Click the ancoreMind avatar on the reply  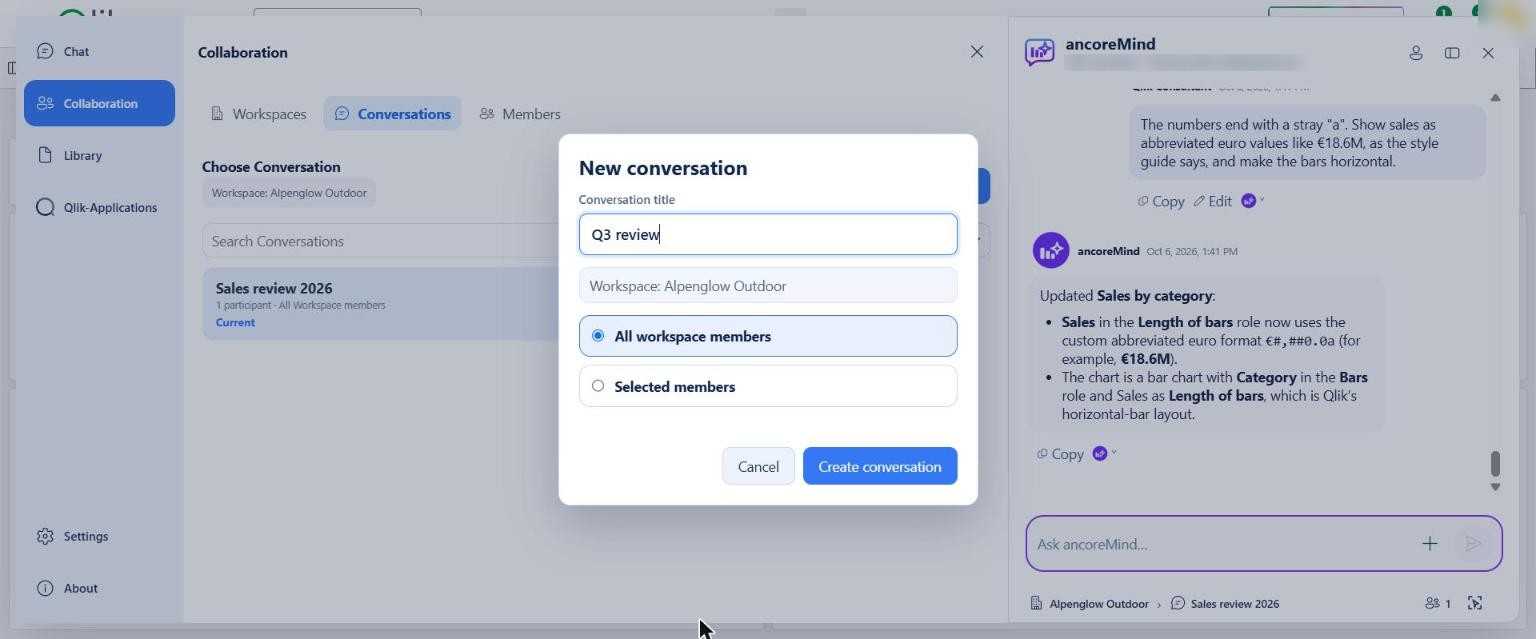tap(1050, 250)
